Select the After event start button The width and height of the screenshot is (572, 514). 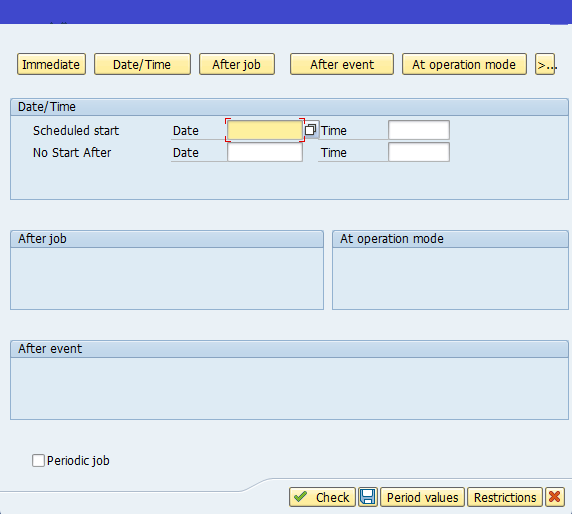click(342, 64)
